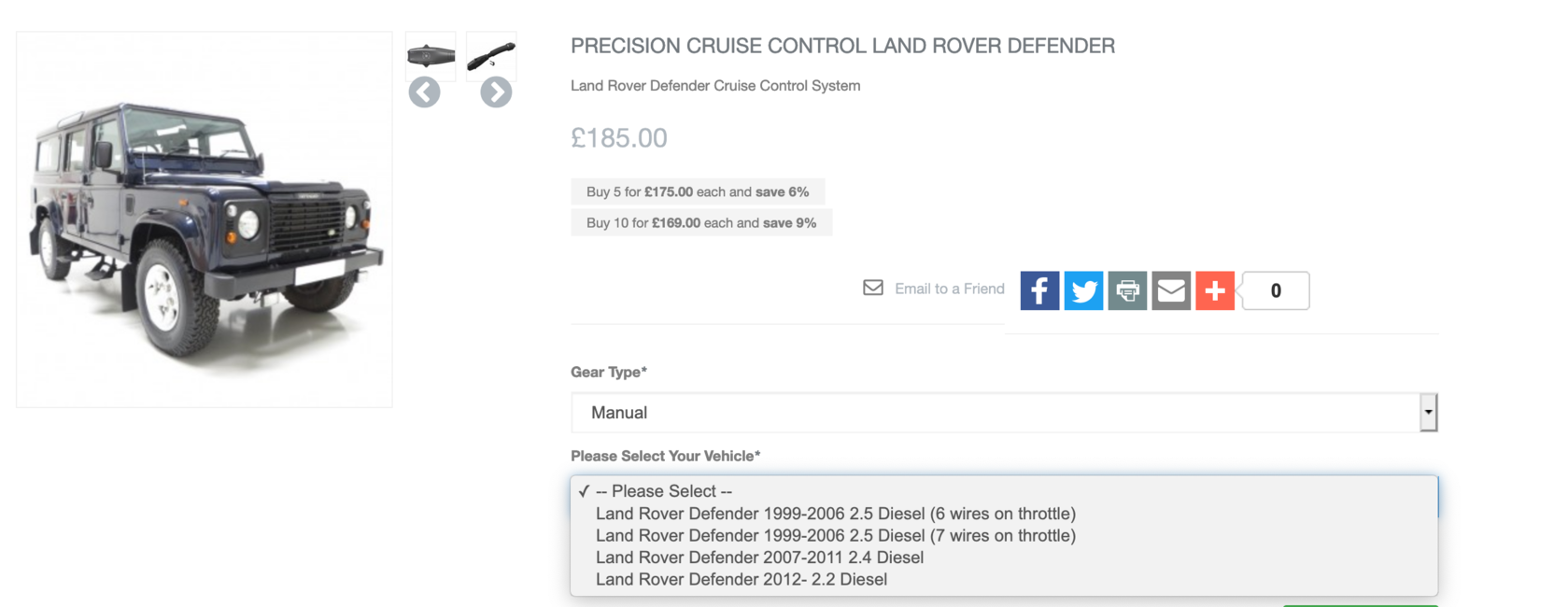Image resolution: width=1568 pixels, height=607 pixels.
Task: Click the share counter showing 0
Action: [1276, 290]
